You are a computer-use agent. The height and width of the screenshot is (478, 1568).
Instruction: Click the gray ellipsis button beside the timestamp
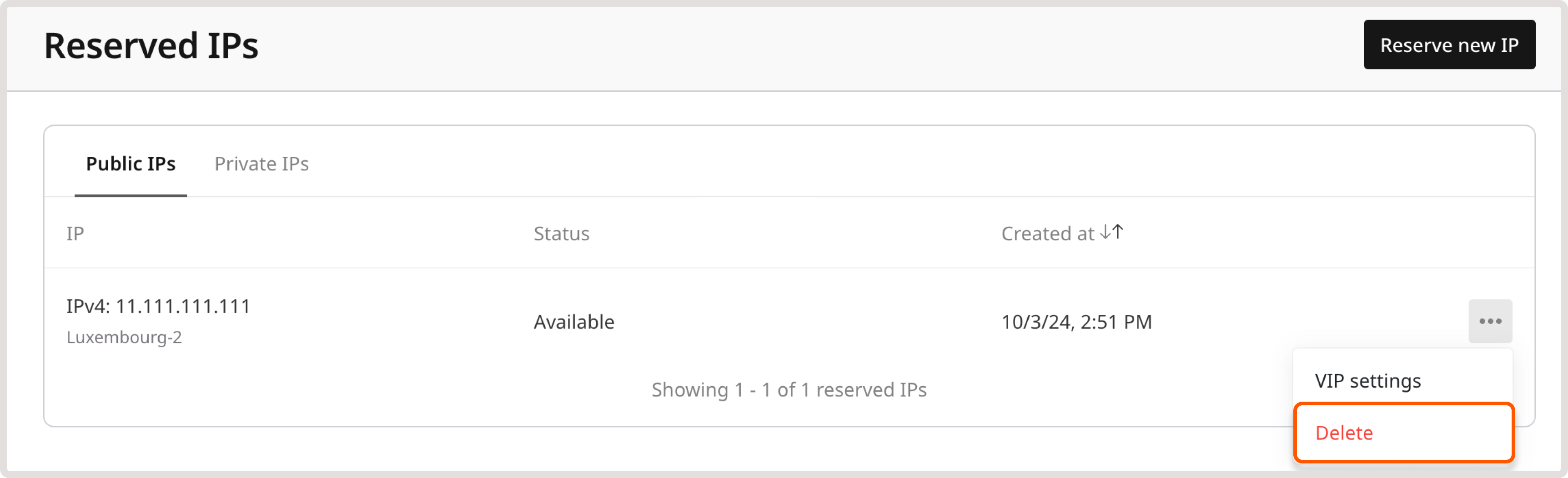tap(1490, 321)
